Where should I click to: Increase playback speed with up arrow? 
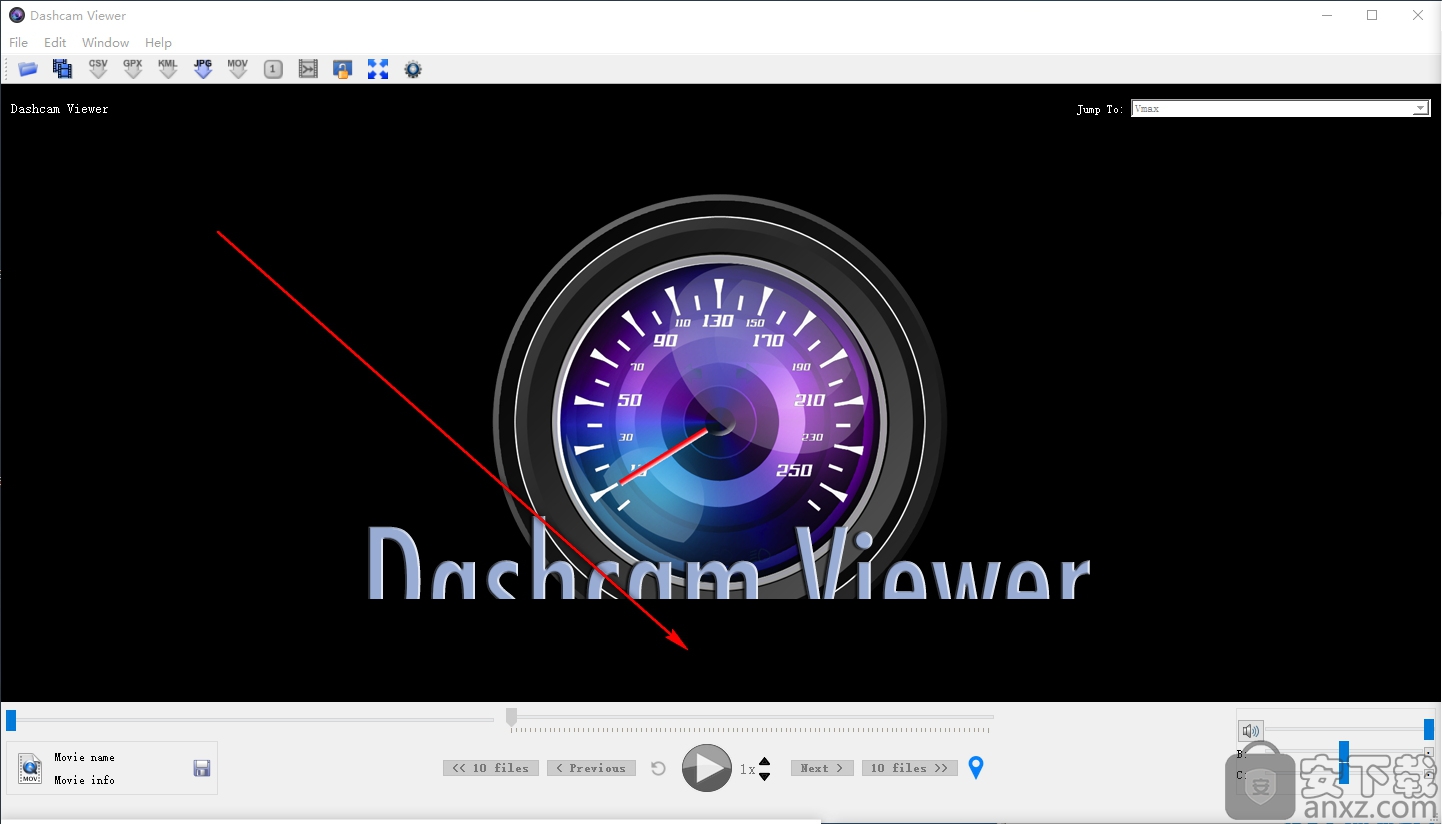coord(765,762)
